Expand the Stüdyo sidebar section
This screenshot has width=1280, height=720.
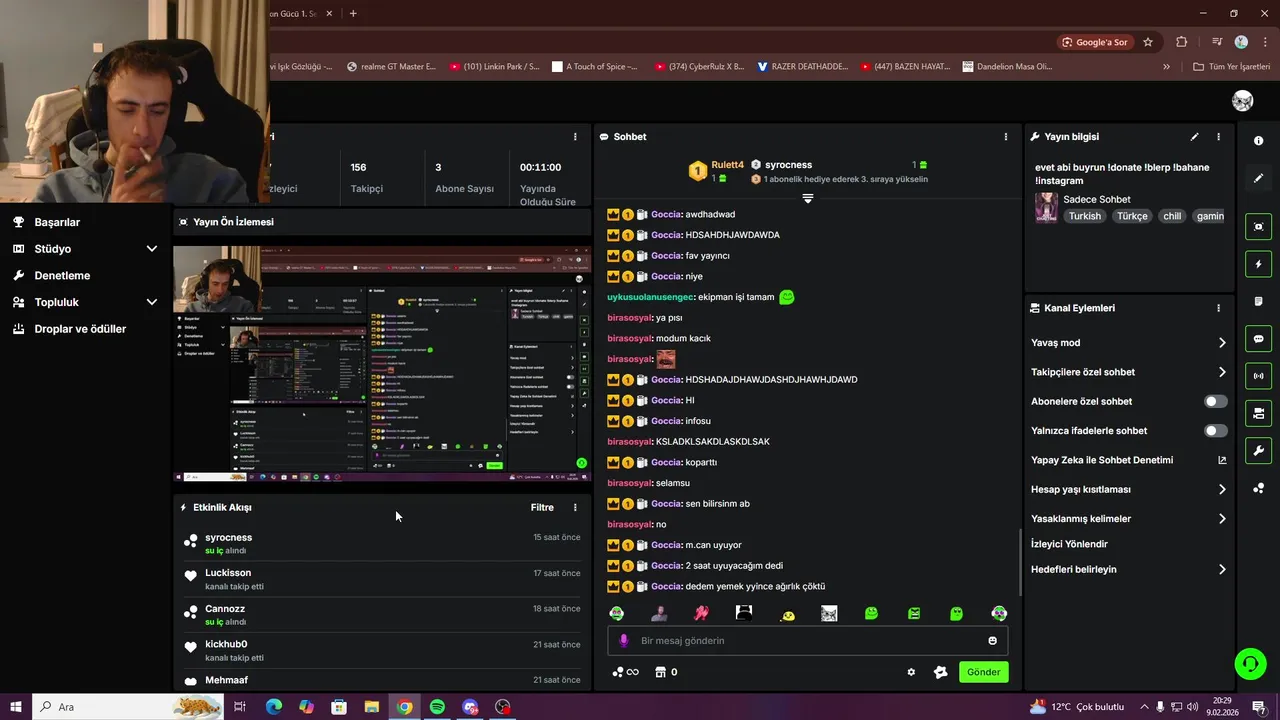click(152, 249)
